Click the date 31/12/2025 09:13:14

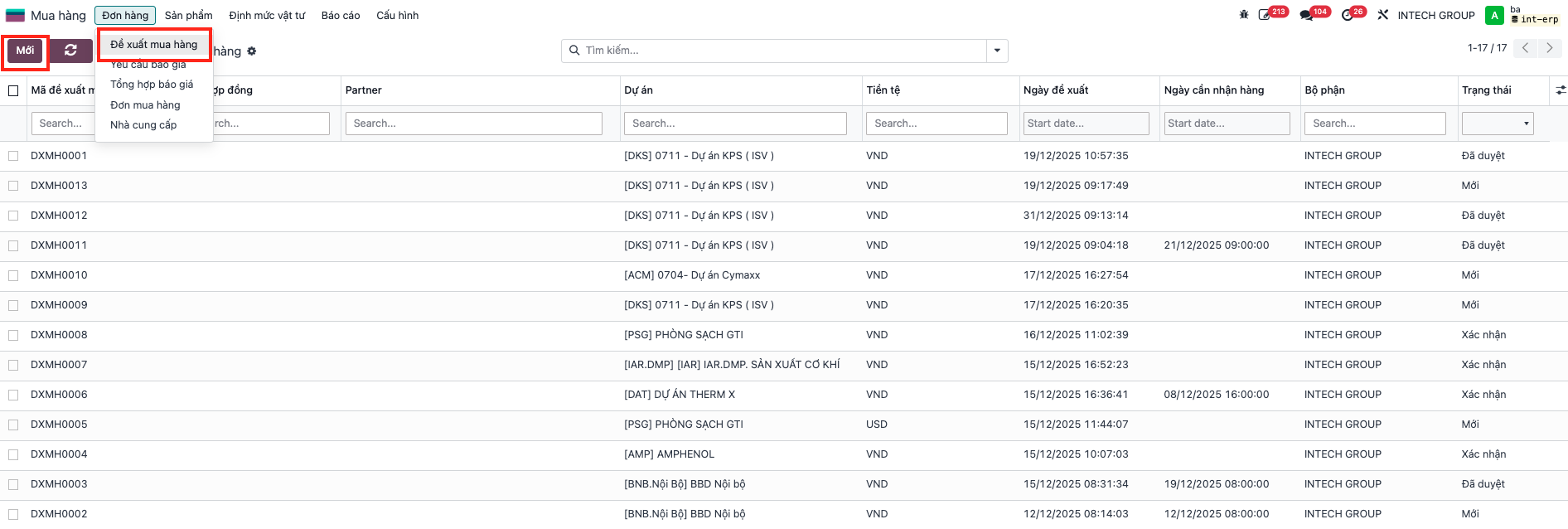(1076, 216)
